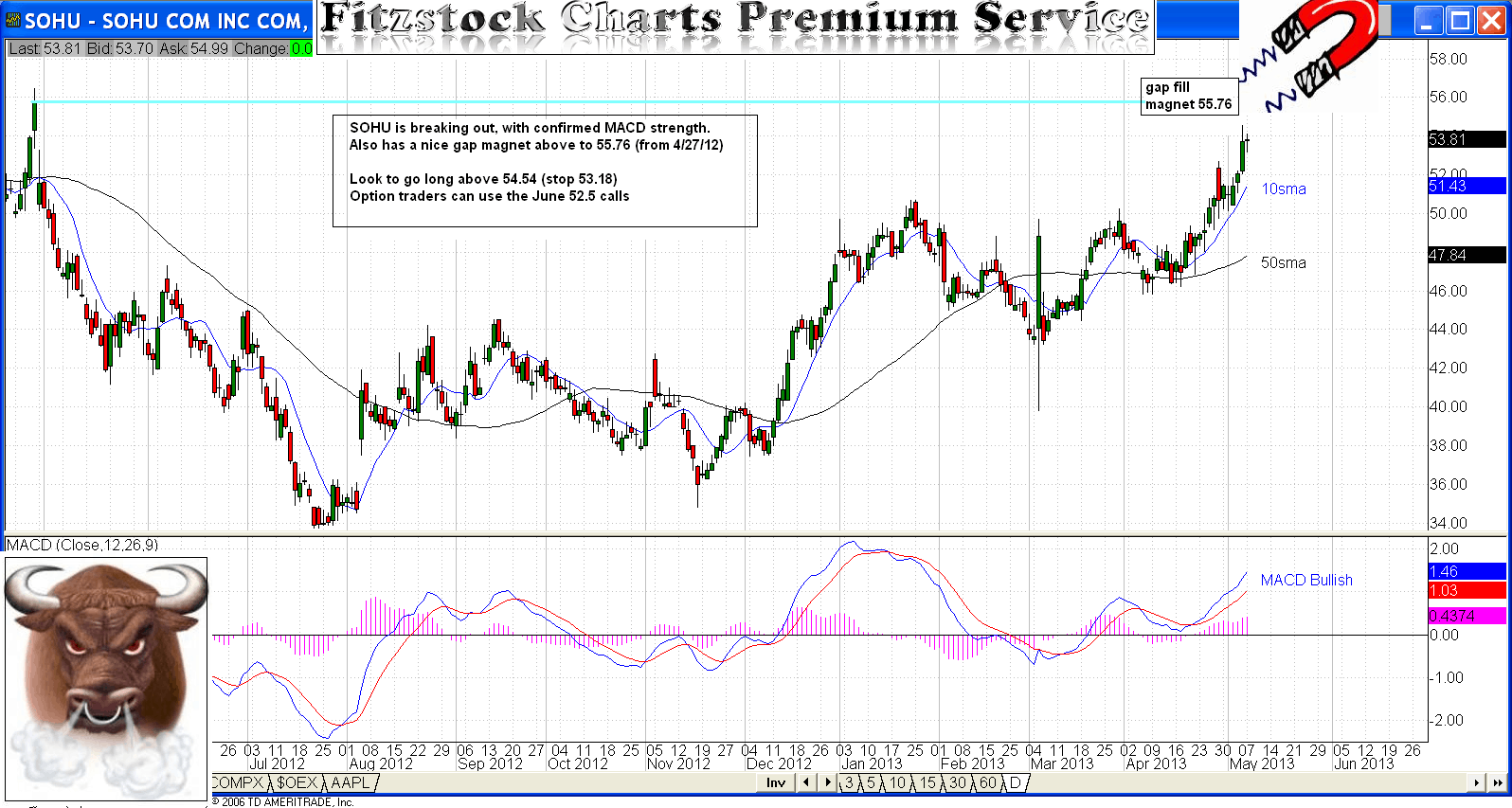Select the 5-minute interval tab
Viewport: 1512px width, 808px height.
coord(871,782)
